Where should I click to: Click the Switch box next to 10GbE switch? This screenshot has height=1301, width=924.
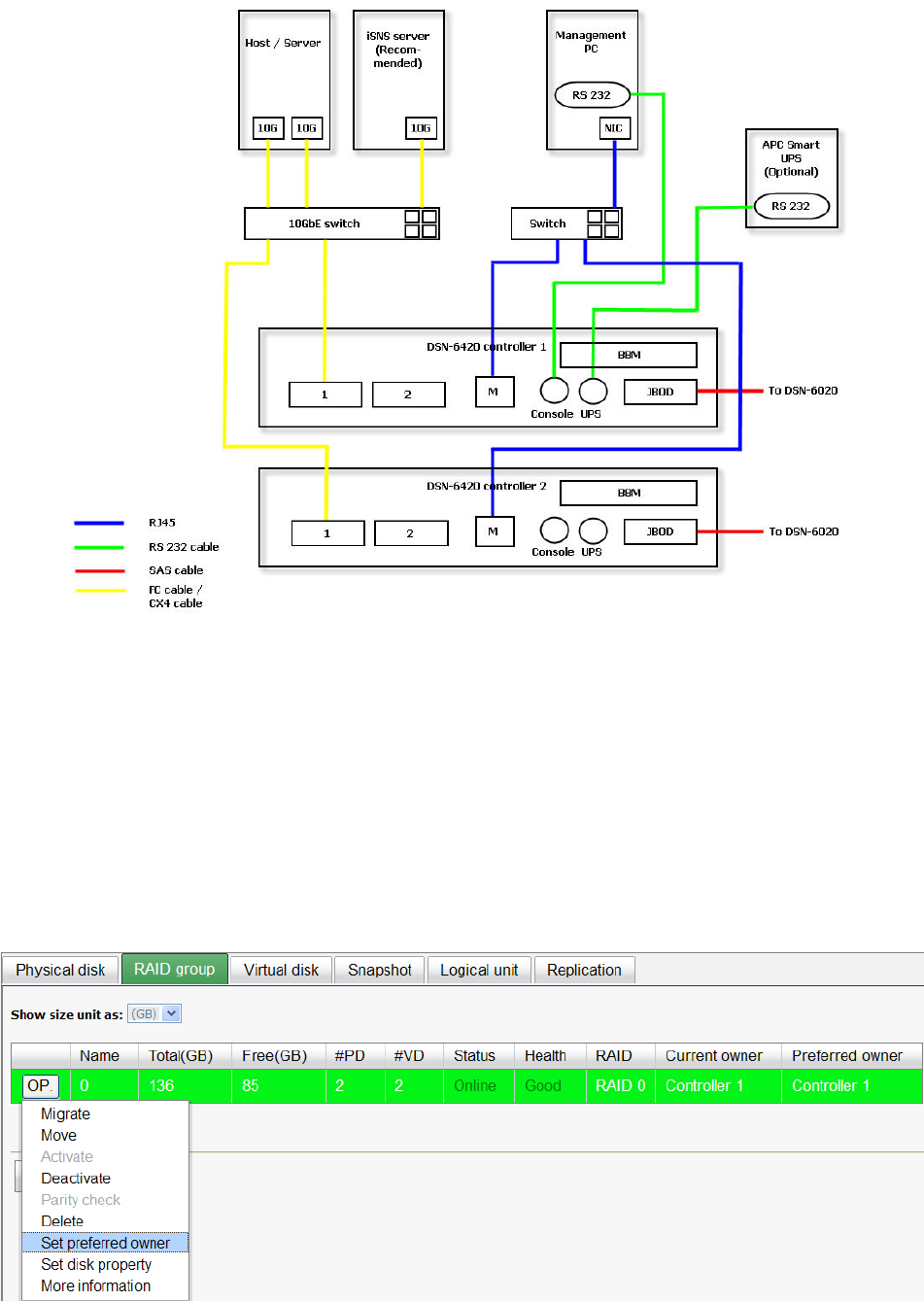(x=566, y=223)
